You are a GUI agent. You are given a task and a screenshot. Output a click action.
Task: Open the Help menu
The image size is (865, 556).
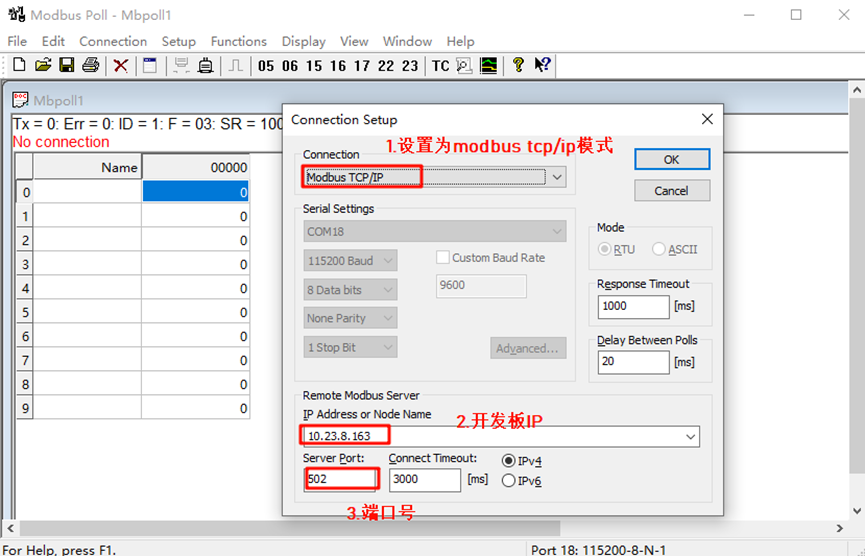point(460,41)
